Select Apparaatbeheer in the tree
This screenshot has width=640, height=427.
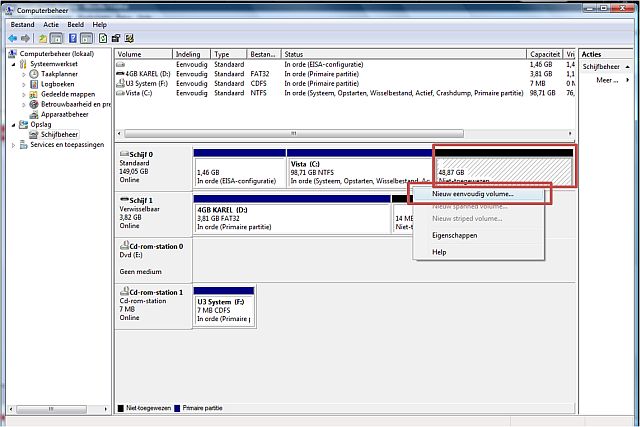[64, 114]
